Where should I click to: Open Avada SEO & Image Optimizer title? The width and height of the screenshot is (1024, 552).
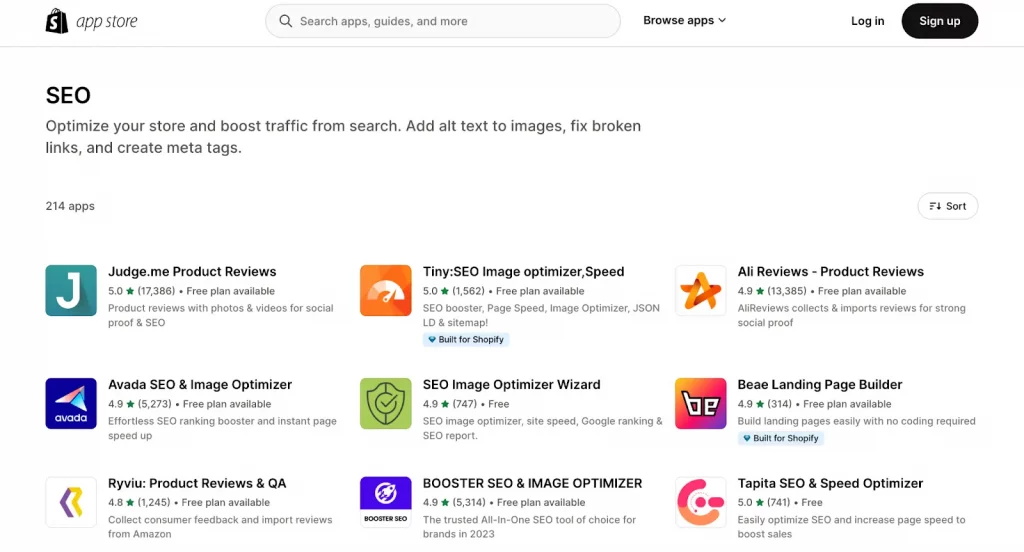tap(200, 385)
